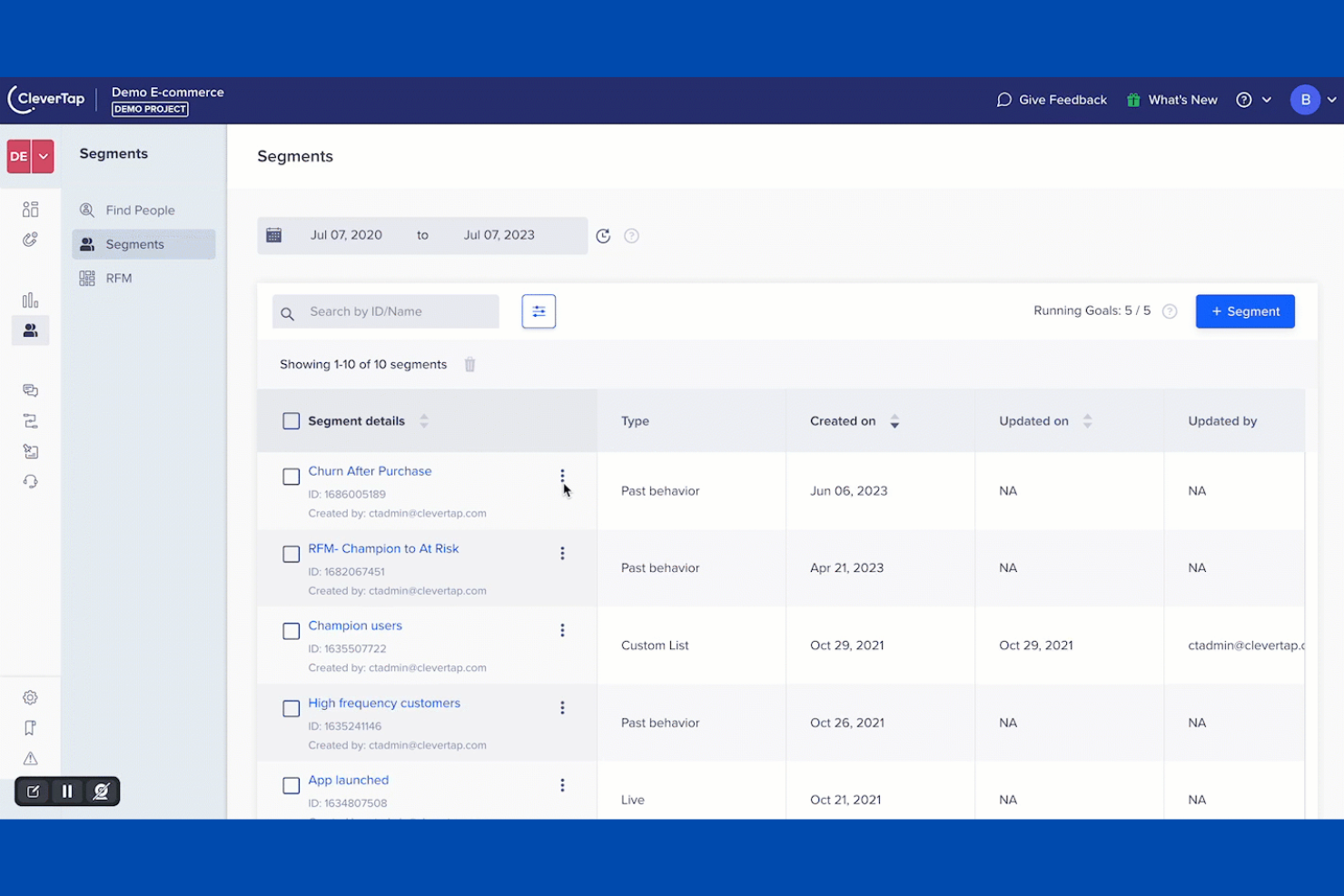Click the DEMO PROJECT badge

tap(150, 109)
